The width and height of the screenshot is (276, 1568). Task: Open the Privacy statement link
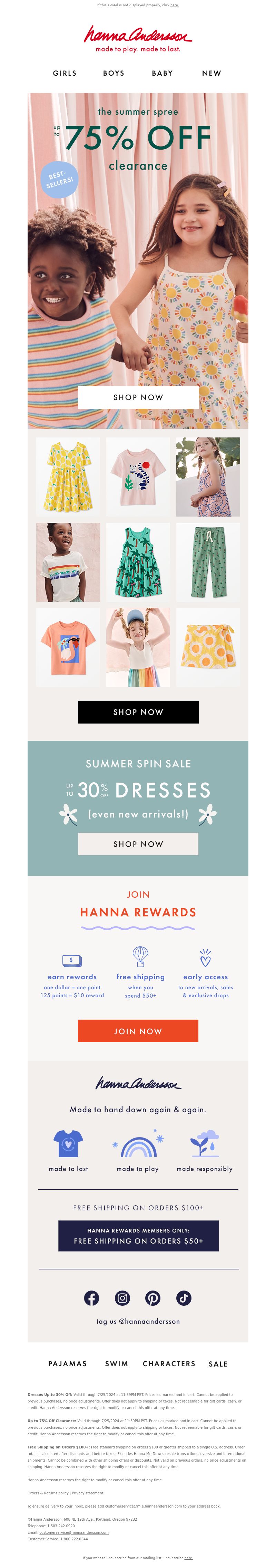pos(88,1493)
